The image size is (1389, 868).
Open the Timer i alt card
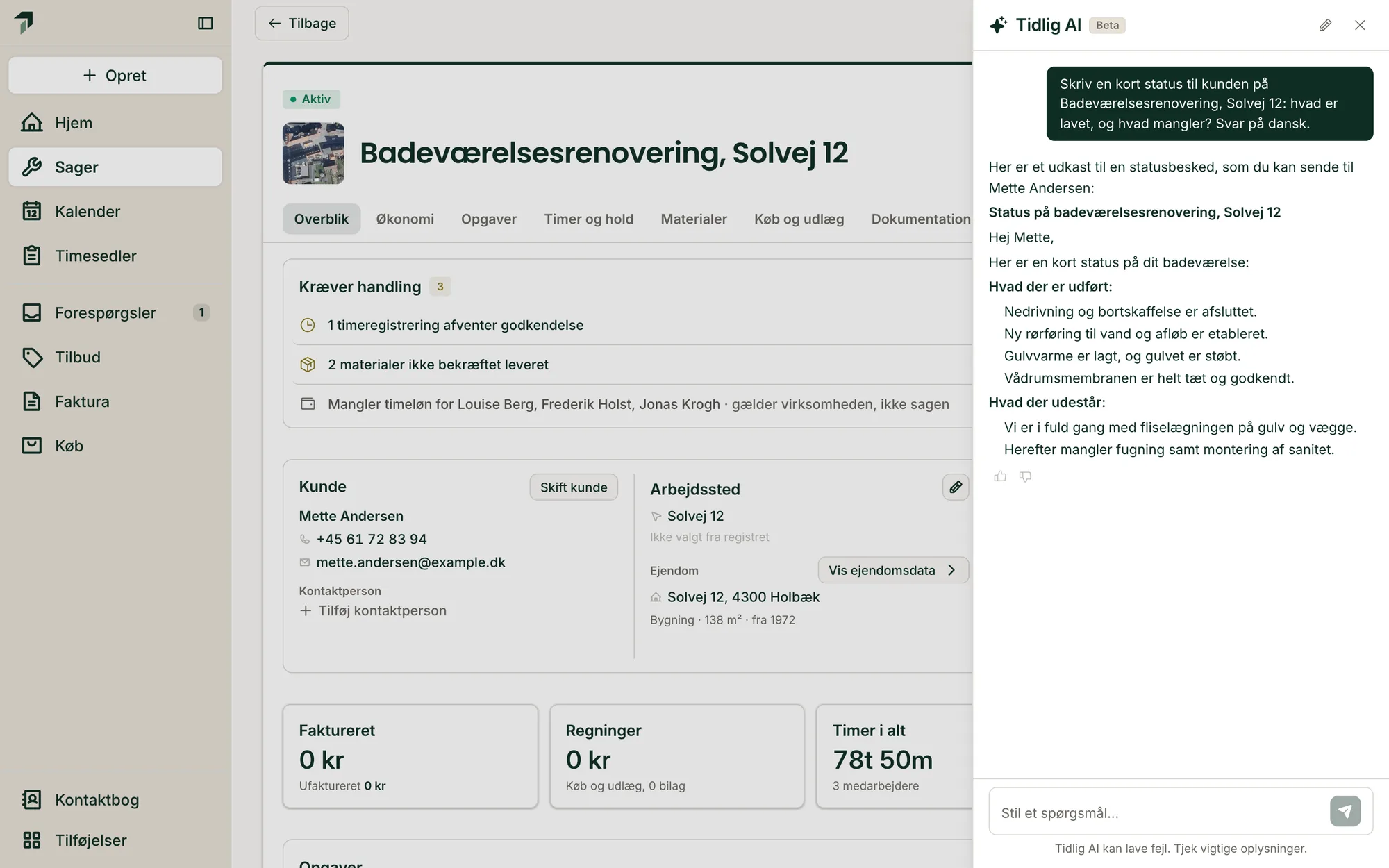pos(895,757)
